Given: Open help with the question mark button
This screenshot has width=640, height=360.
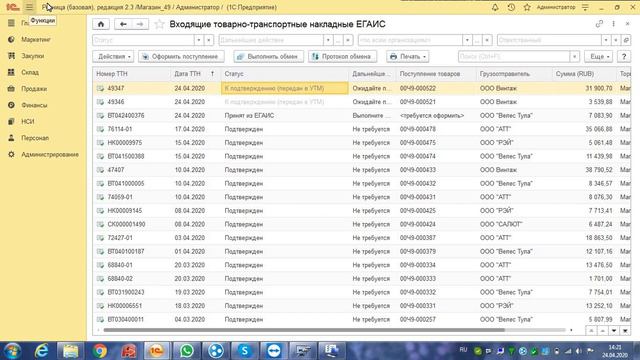Looking at the screenshot, I should (x=624, y=56).
